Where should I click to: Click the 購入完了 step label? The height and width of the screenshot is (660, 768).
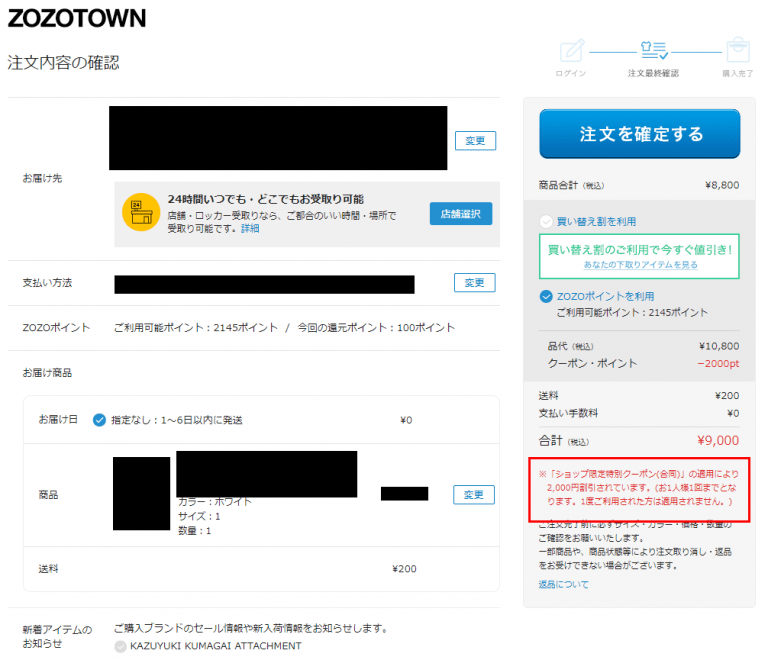pyautogui.click(x=738, y=73)
